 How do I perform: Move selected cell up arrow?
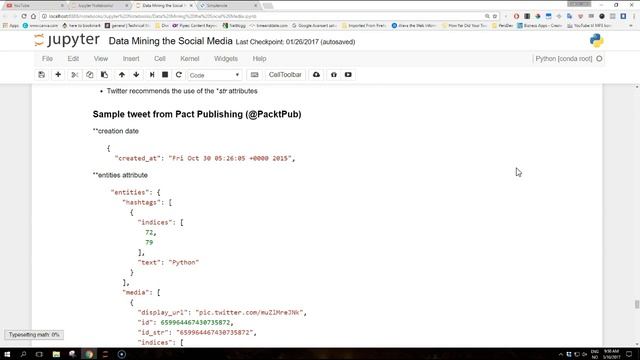122,75
